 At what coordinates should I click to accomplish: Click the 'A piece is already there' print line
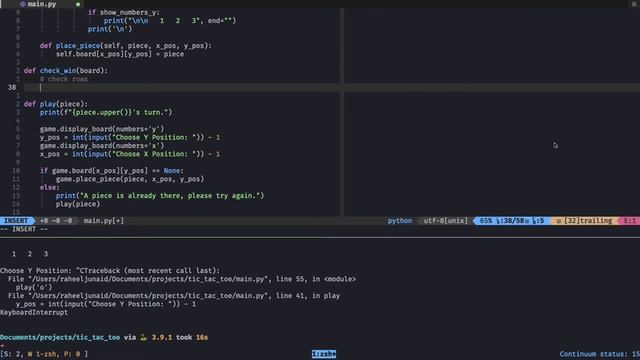pos(160,196)
